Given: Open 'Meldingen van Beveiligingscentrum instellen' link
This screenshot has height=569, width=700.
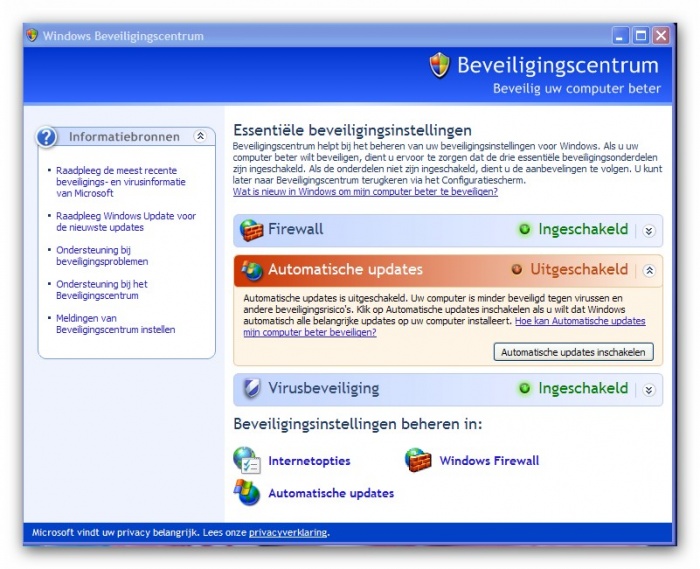Looking at the screenshot, I should tap(115, 324).
